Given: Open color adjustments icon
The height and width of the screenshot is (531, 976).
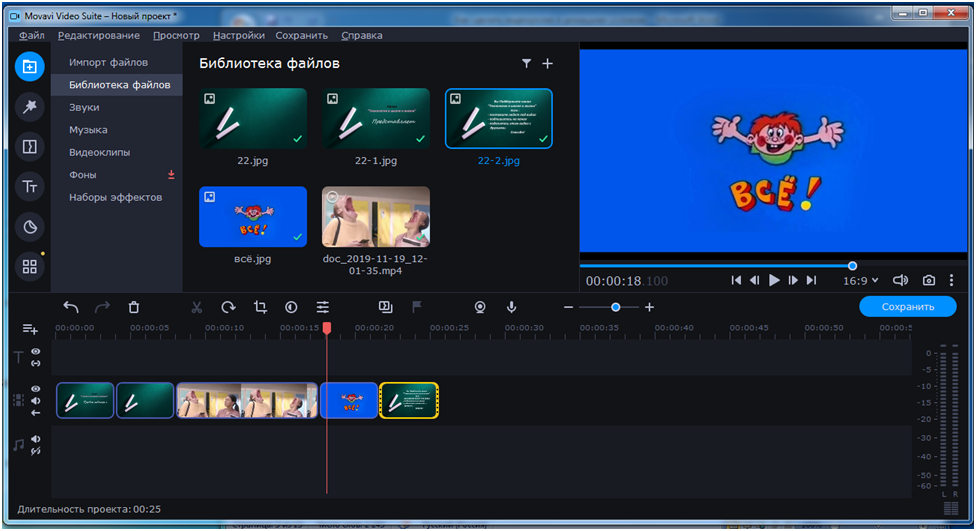Looking at the screenshot, I should (x=291, y=307).
